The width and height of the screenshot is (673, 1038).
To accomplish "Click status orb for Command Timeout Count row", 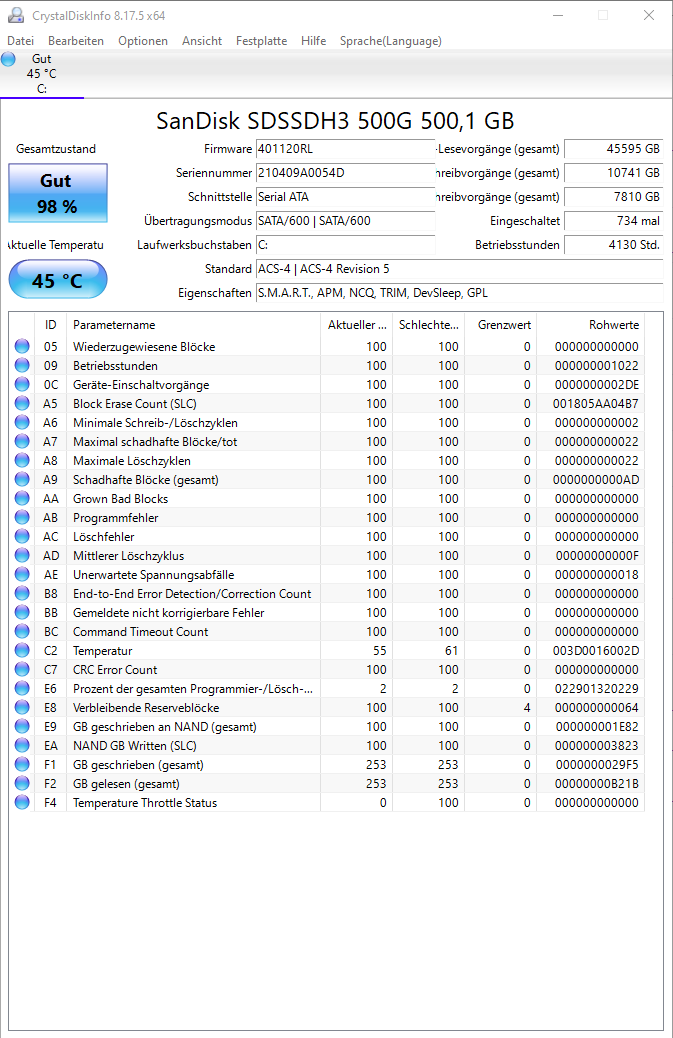I will (x=22, y=632).
